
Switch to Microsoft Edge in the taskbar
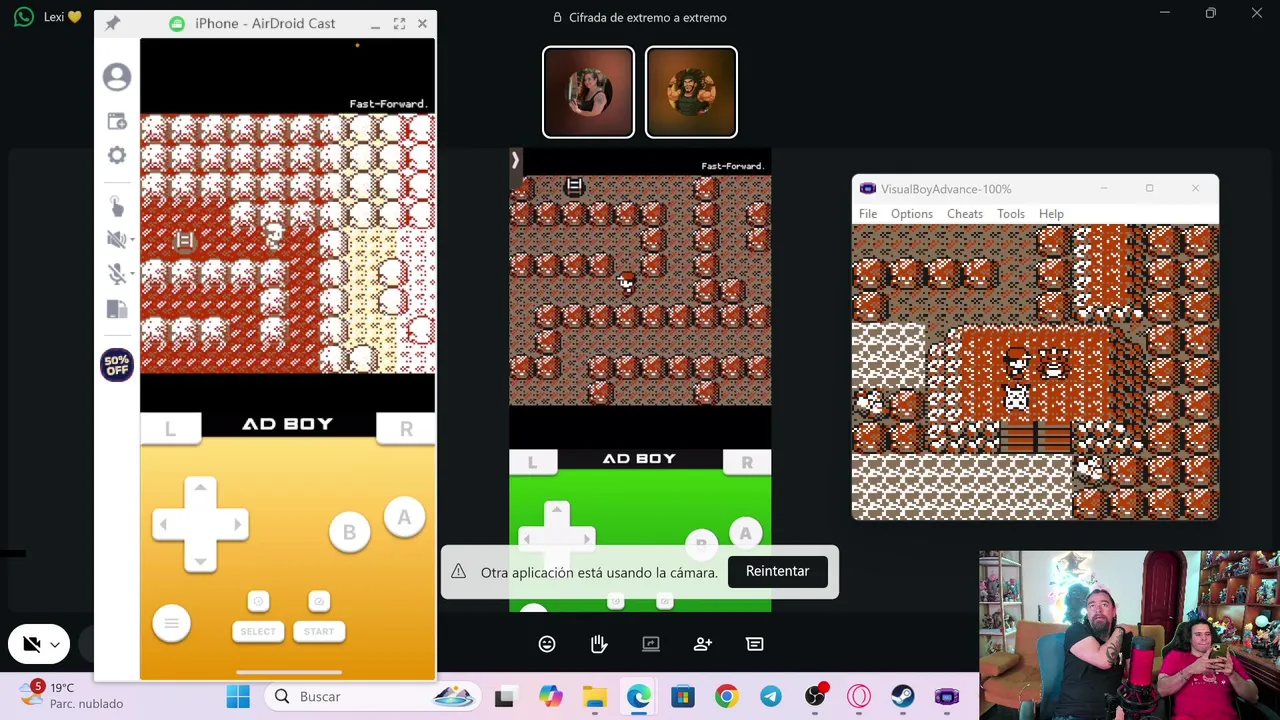638,696
